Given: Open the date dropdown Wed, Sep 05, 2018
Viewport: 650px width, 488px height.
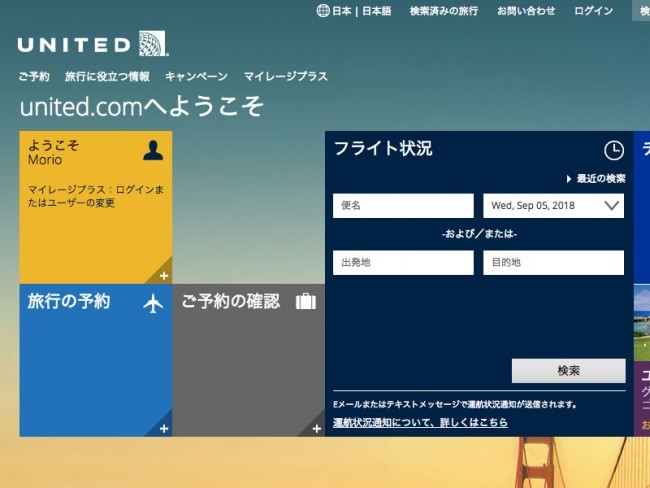Looking at the screenshot, I should click(x=553, y=206).
